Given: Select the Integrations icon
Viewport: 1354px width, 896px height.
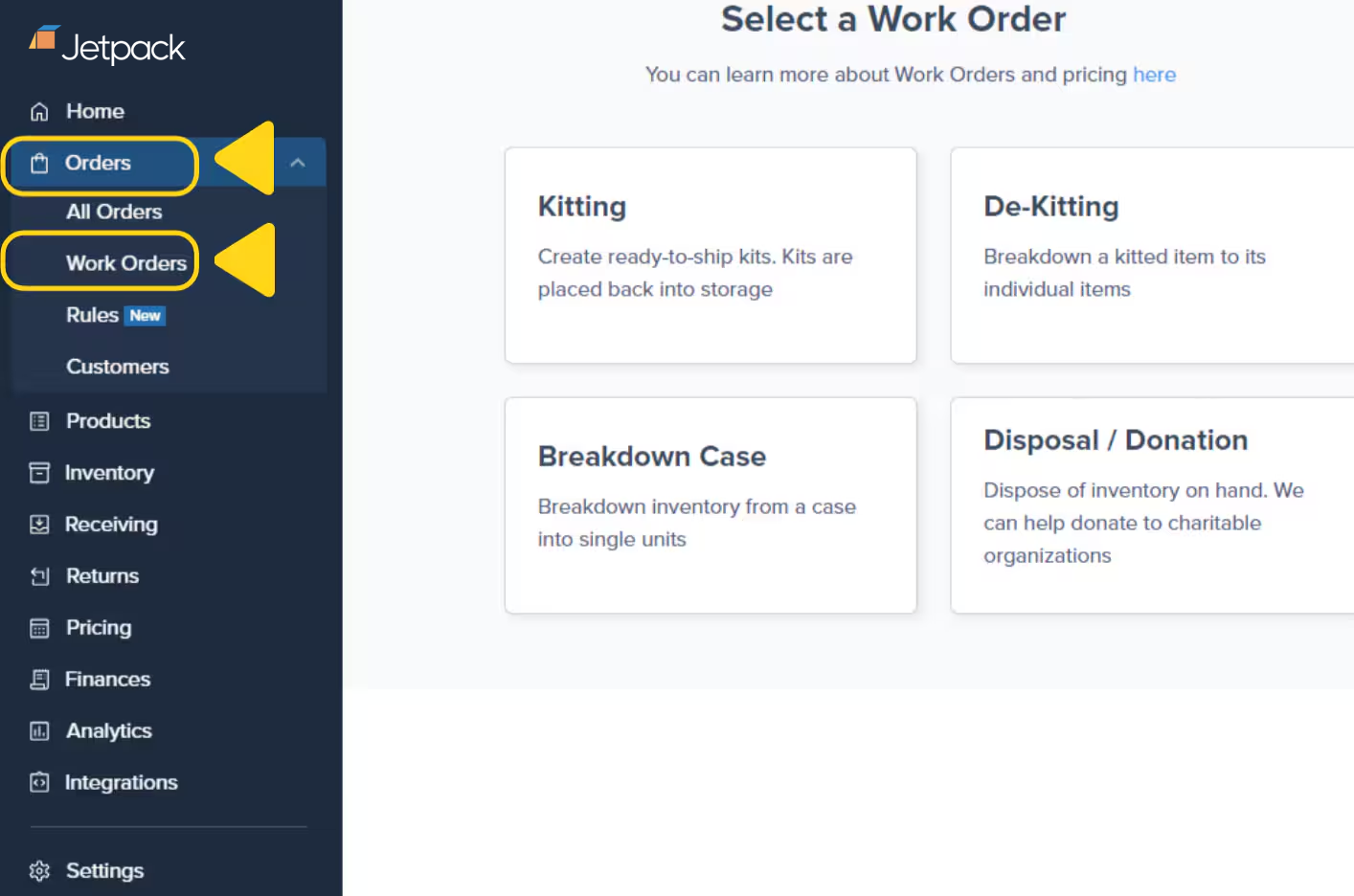Looking at the screenshot, I should tap(39, 782).
